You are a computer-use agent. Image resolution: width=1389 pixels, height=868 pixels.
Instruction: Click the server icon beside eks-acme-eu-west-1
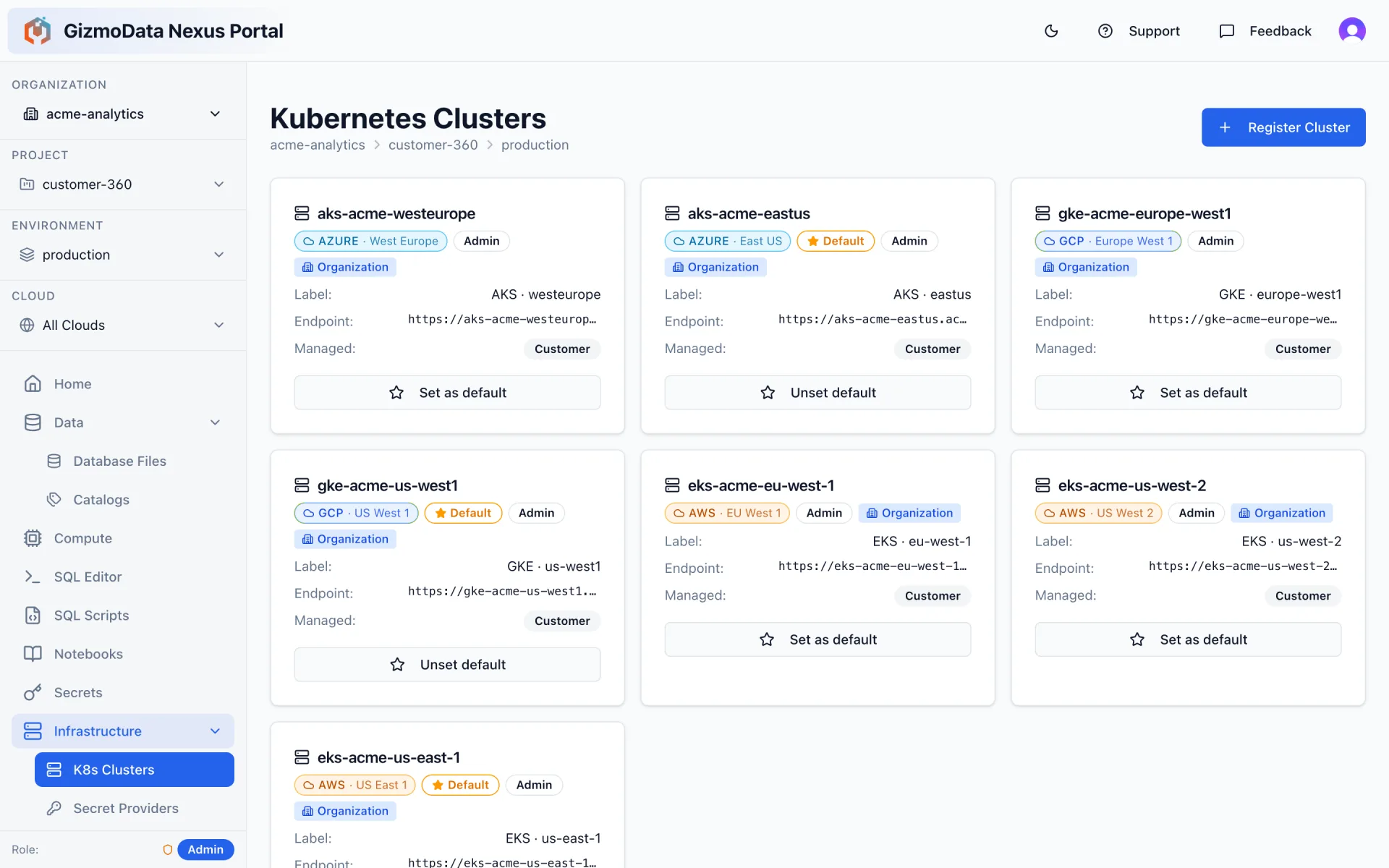pyautogui.click(x=672, y=485)
